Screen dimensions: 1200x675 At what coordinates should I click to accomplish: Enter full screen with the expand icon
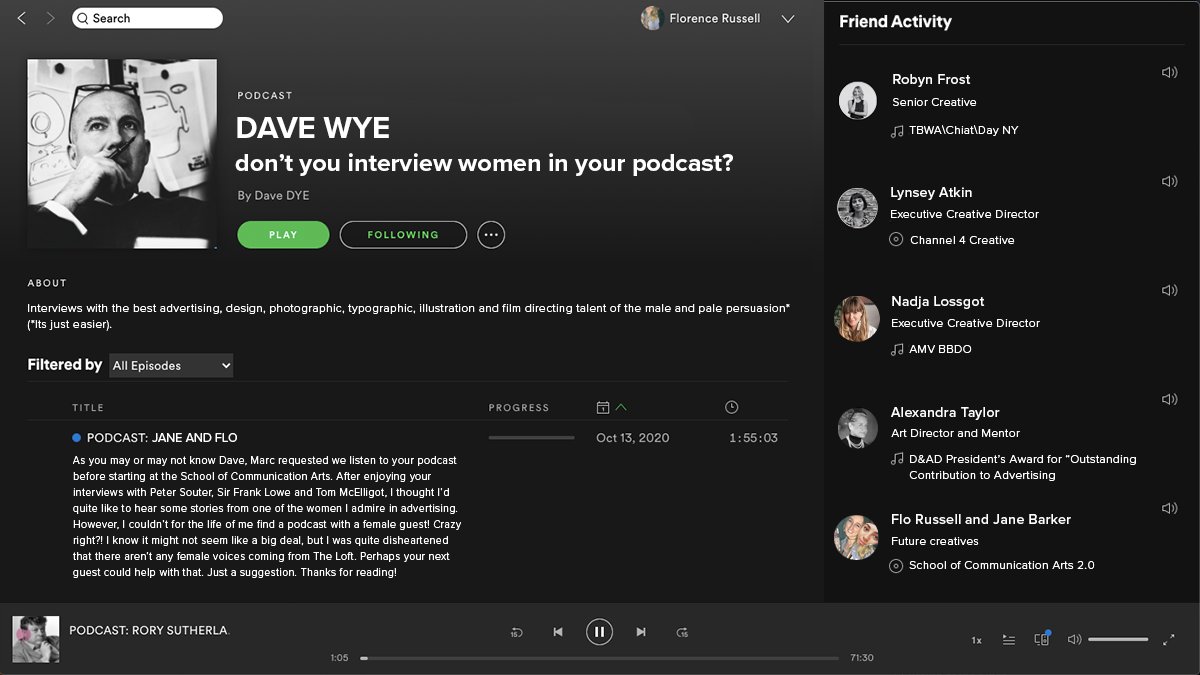[x=1168, y=640]
